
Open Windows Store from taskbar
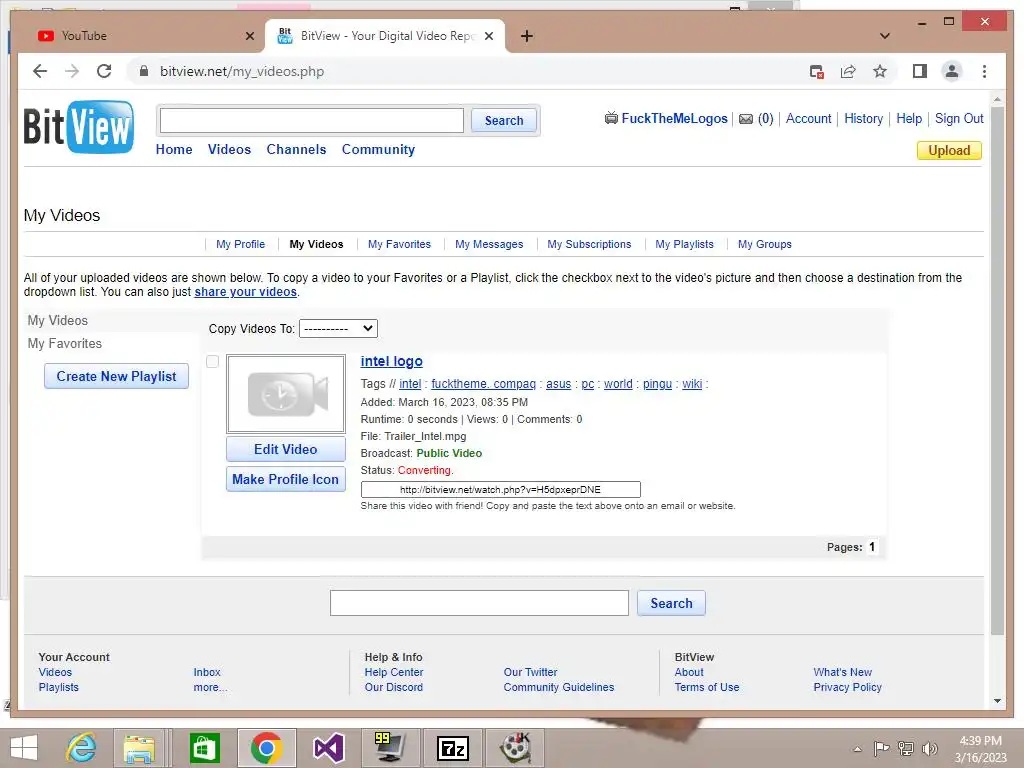pos(204,748)
